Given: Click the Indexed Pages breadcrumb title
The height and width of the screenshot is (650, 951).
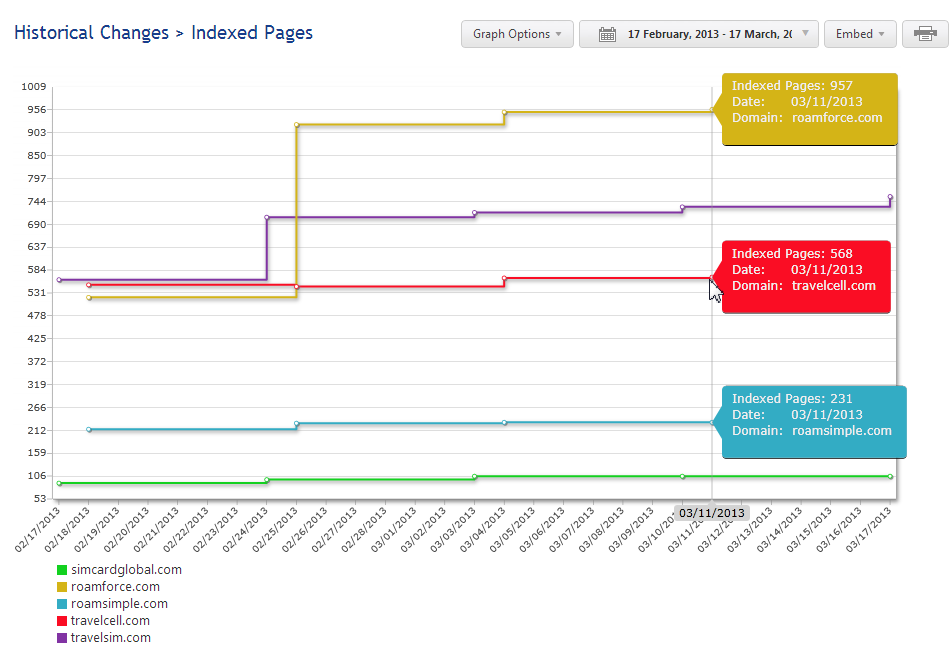Looking at the screenshot, I should coord(252,33).
